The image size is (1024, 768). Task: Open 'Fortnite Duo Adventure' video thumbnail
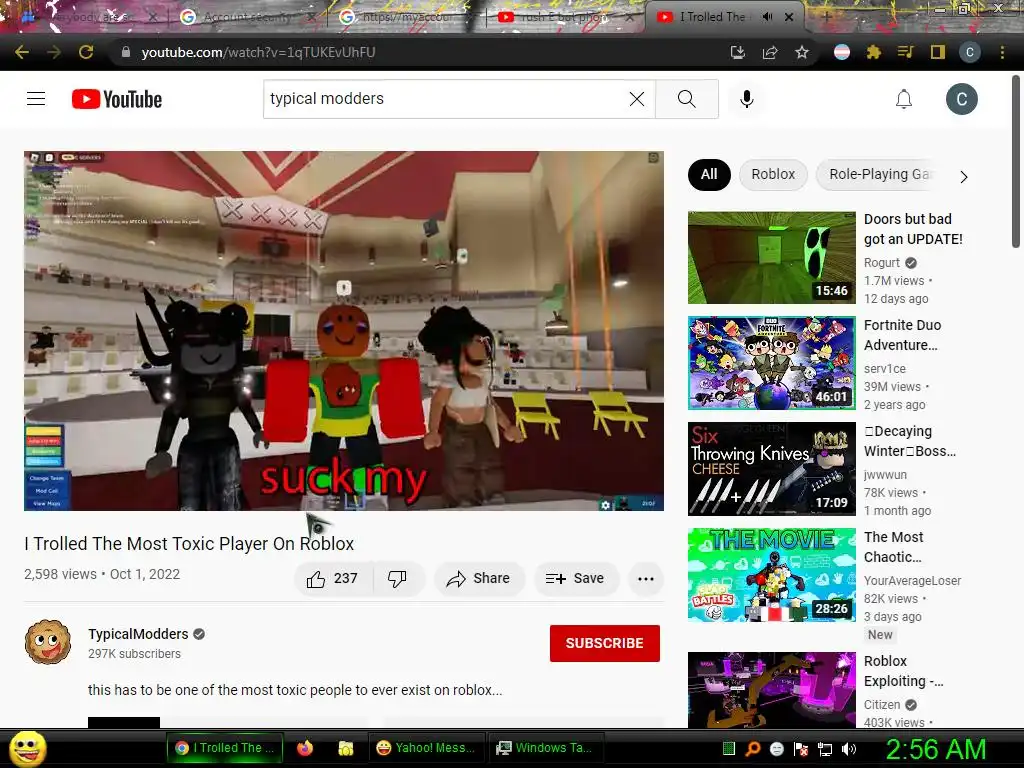pyautogui.click(x=772, y=363)
